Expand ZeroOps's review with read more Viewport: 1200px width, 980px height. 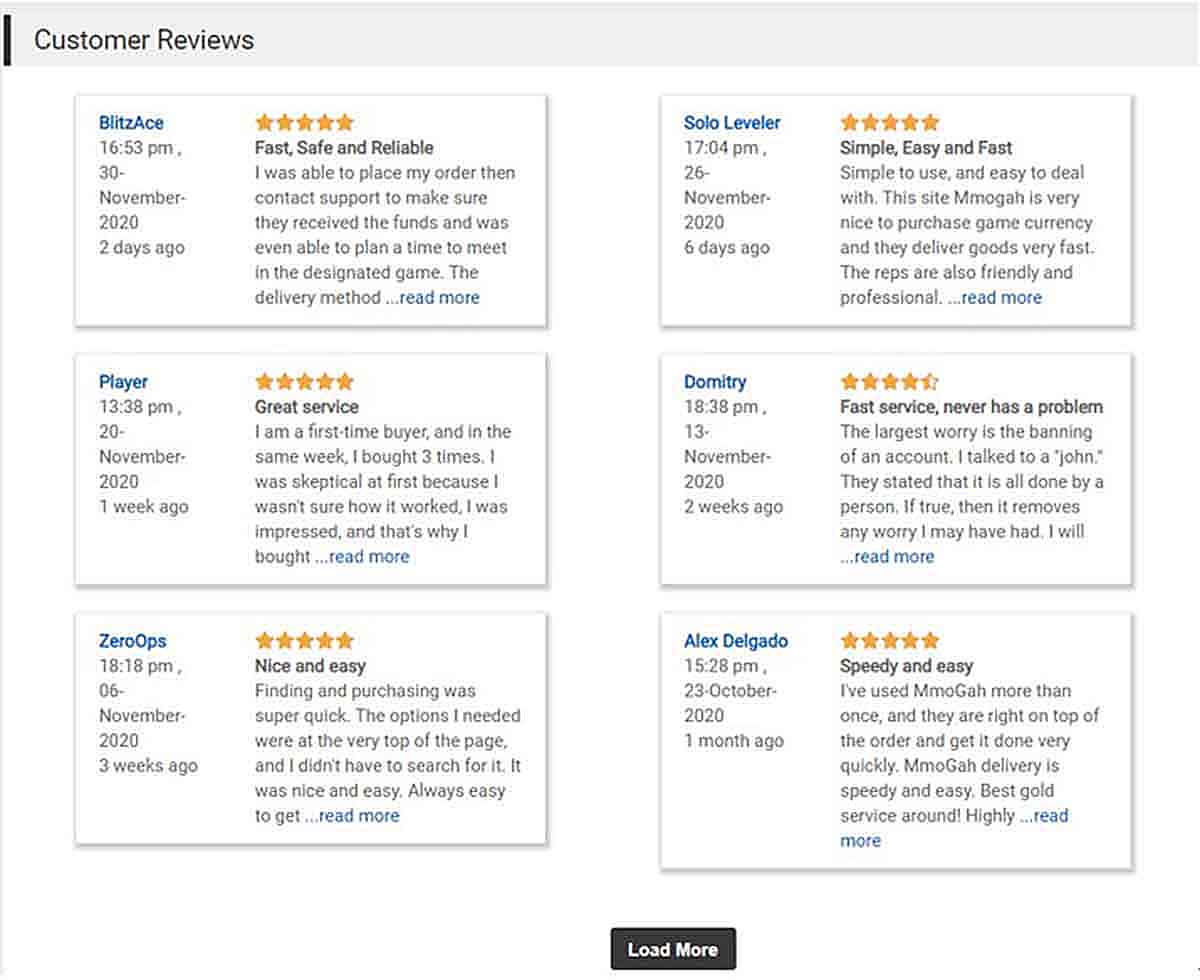(359, 816)
